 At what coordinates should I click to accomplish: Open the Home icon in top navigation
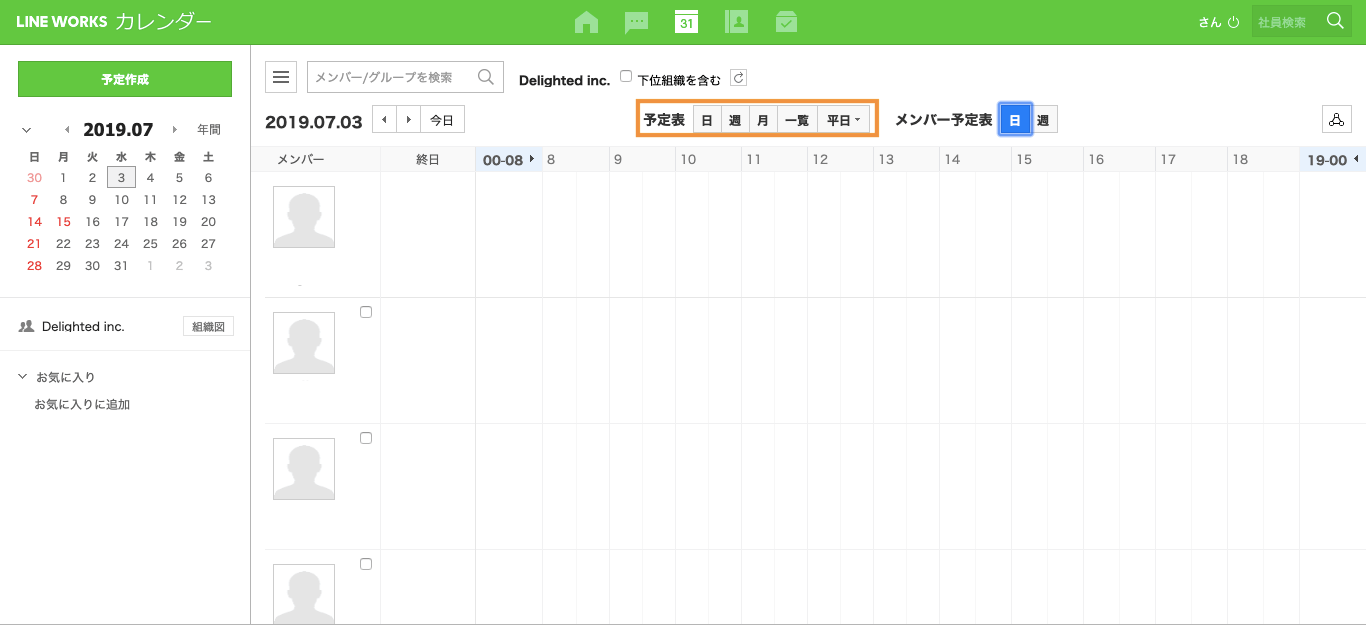[x=586, y=22]
